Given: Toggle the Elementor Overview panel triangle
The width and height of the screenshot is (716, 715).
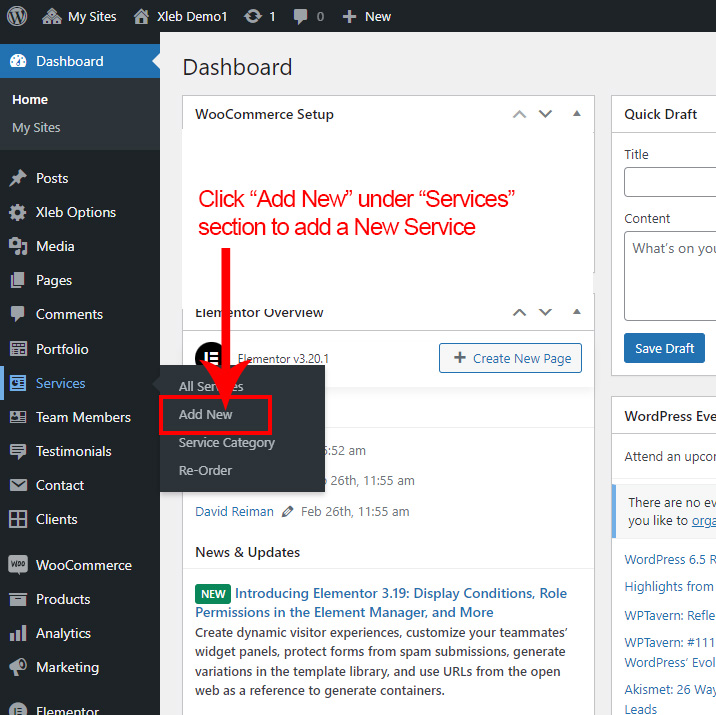Looking at the screenshot, I should 576,312.
